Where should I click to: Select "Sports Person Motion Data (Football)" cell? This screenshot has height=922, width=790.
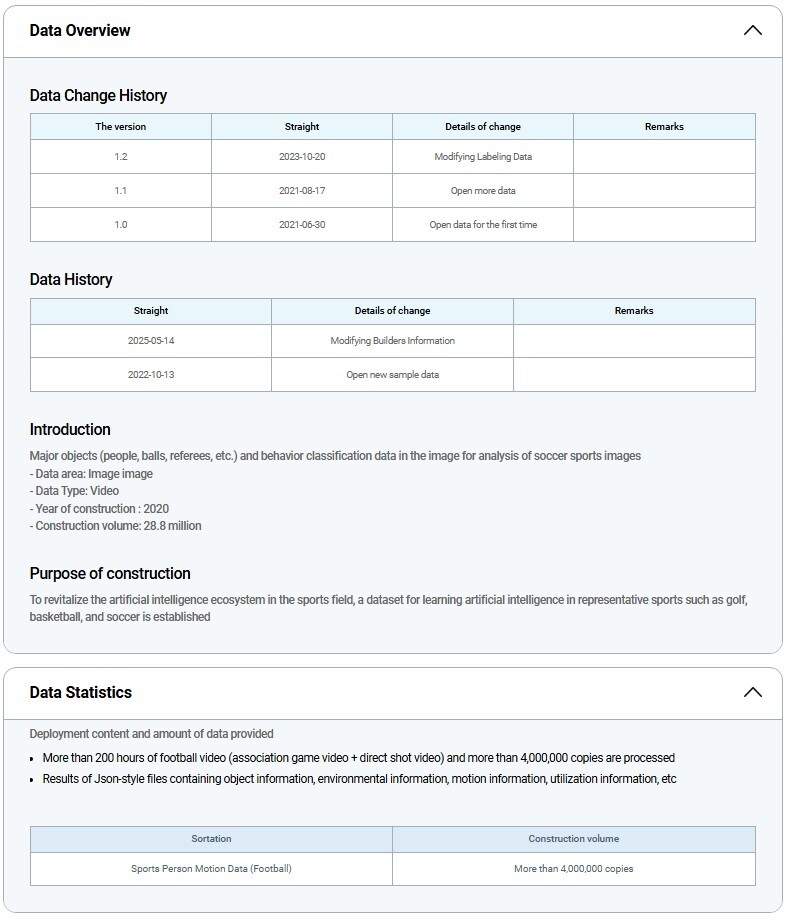[x=211, y=869]
